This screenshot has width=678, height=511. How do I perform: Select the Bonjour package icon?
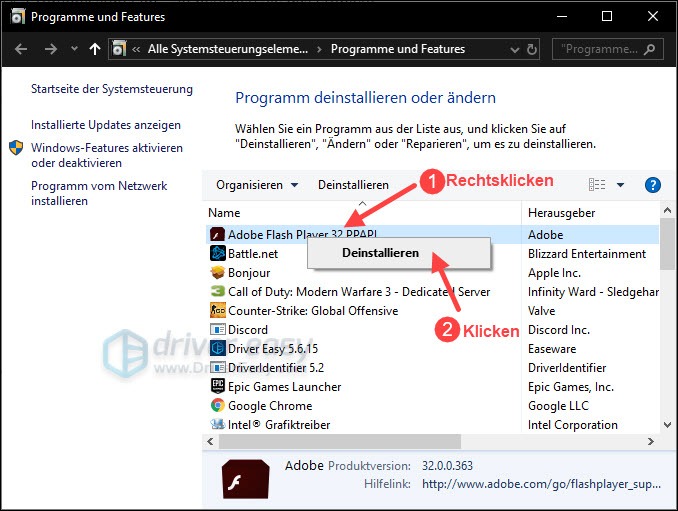click(x=217, y=272)
